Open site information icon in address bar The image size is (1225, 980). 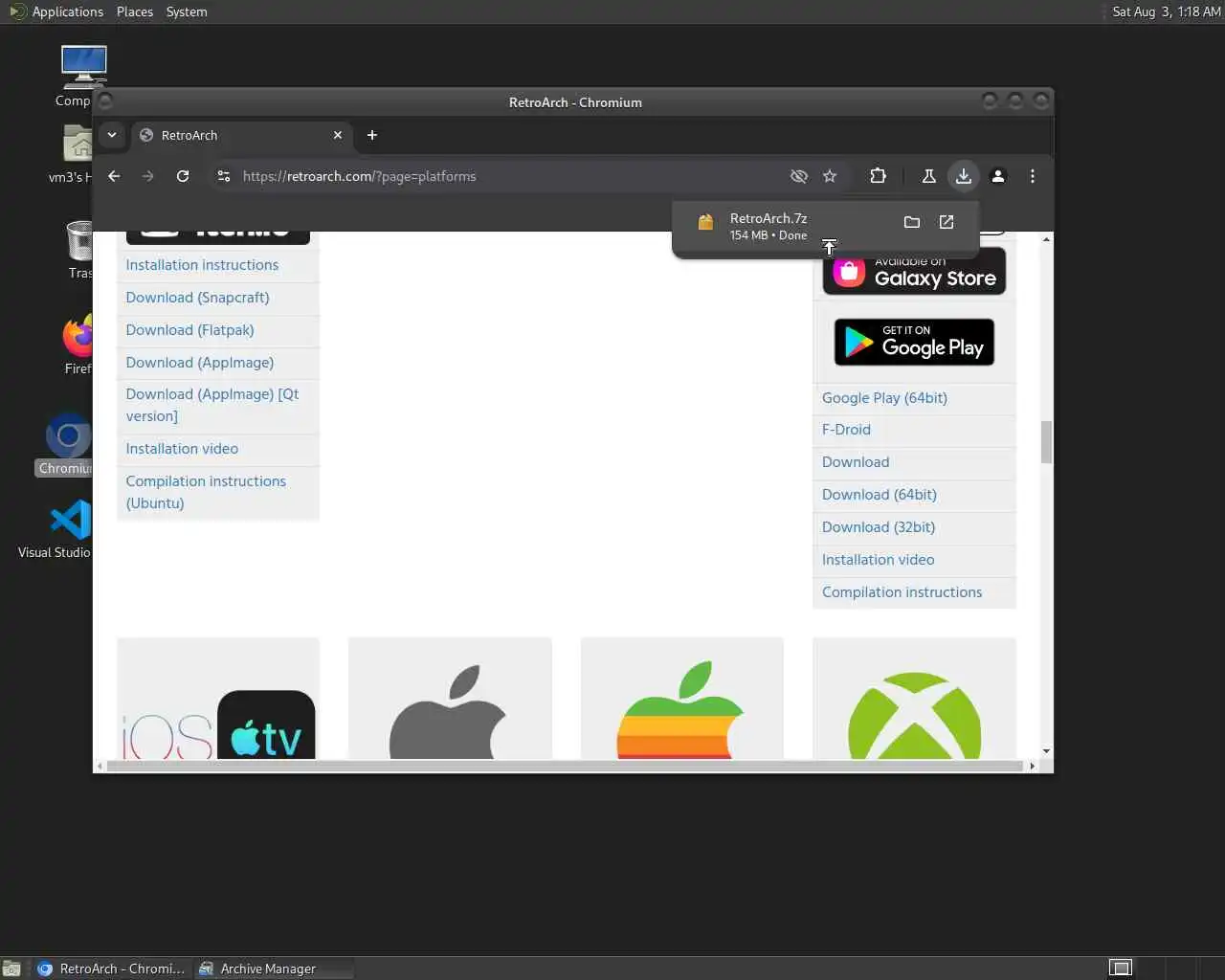pos(224,176)
